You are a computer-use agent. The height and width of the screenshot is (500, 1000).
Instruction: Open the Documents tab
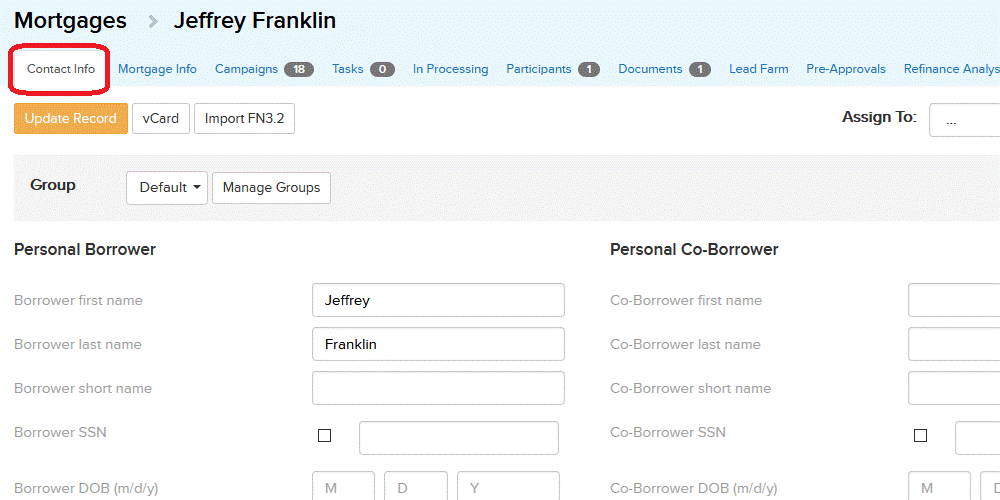tap(651, 69)
